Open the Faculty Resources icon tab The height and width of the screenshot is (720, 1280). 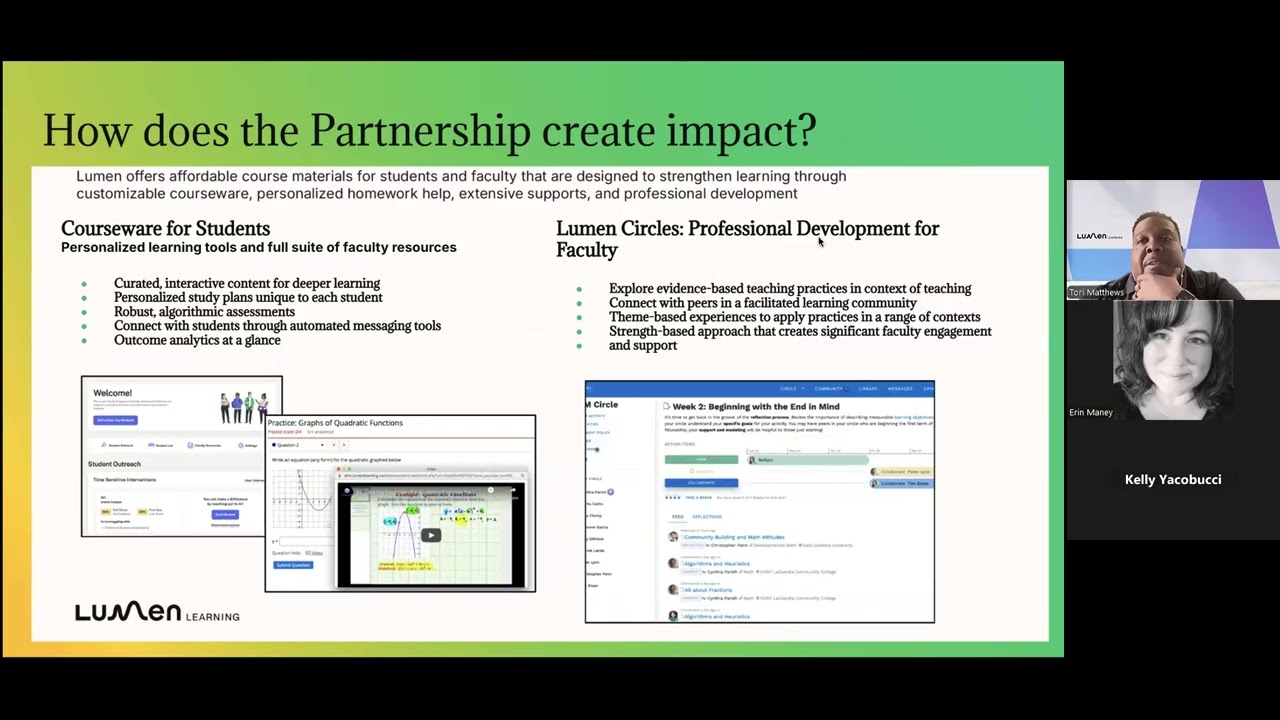coord(204,445)
